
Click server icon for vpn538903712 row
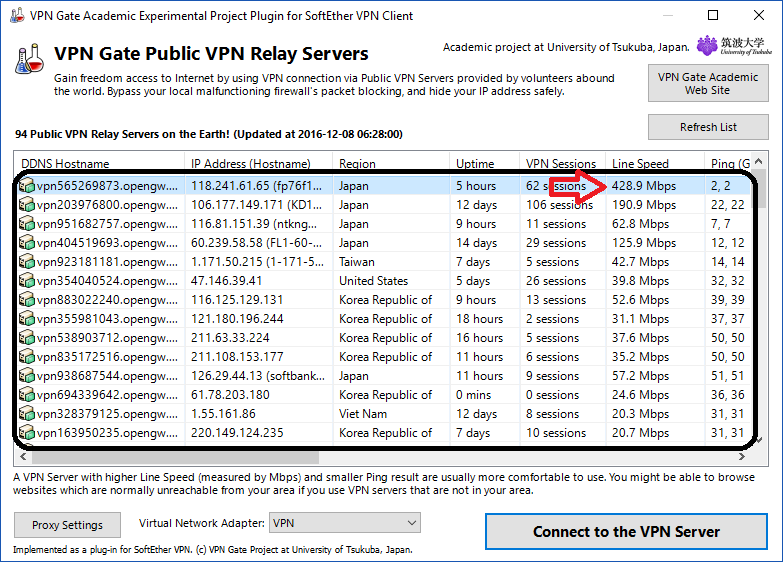[27, 338]
